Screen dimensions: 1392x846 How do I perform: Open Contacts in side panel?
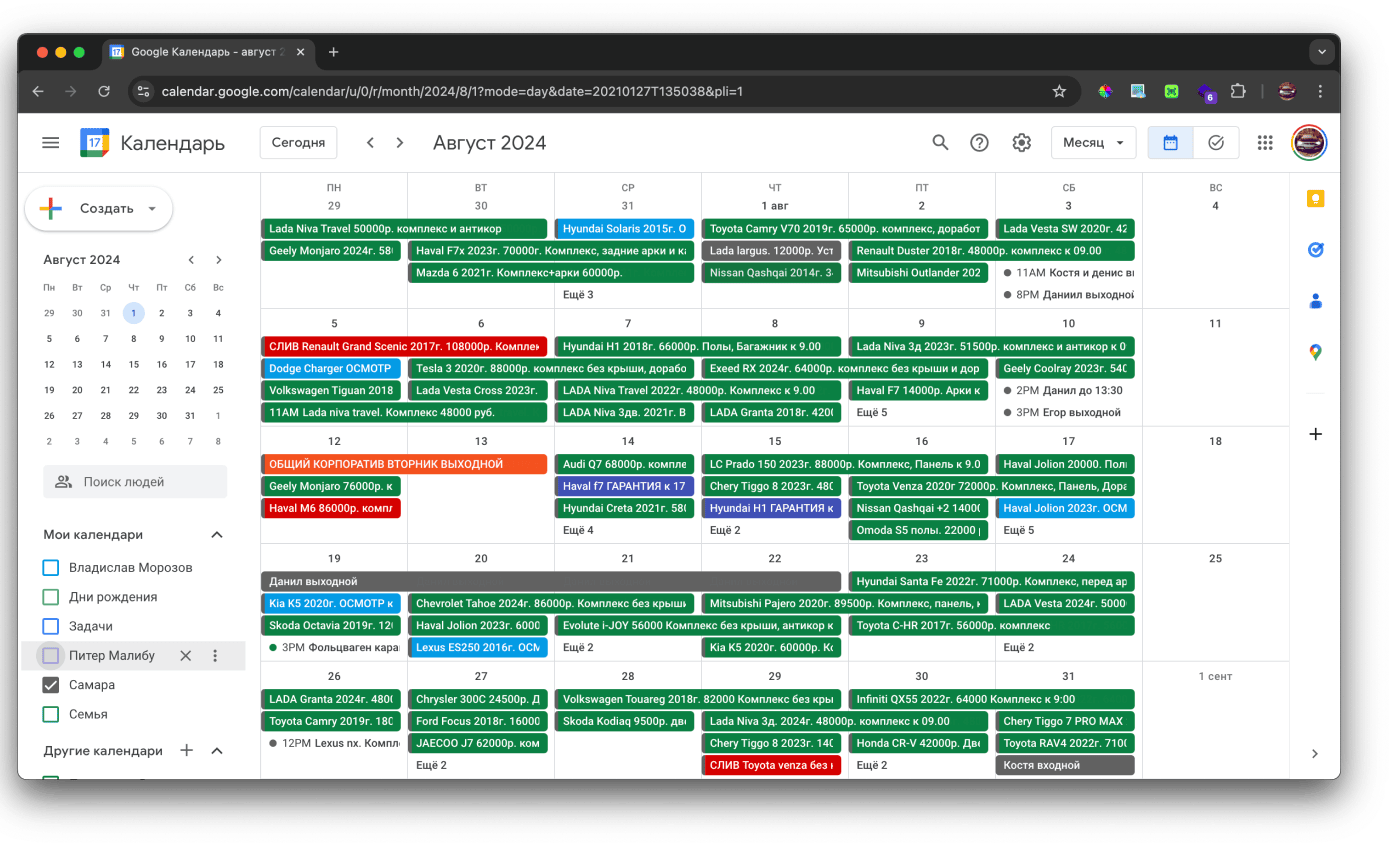(x=1315, y=301)
